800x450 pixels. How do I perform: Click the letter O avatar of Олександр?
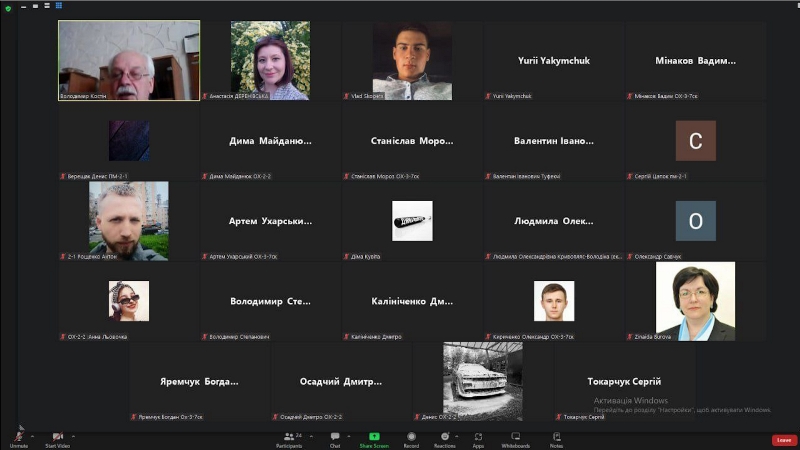click(x=695, y=221)
